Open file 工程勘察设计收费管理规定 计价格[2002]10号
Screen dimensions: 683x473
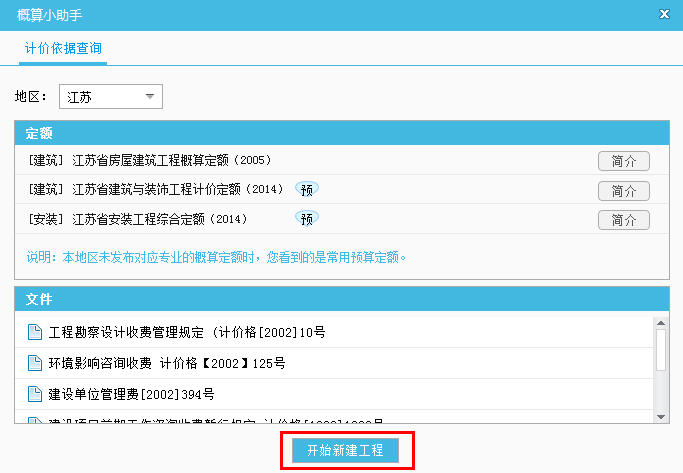(x=186, y=331)
